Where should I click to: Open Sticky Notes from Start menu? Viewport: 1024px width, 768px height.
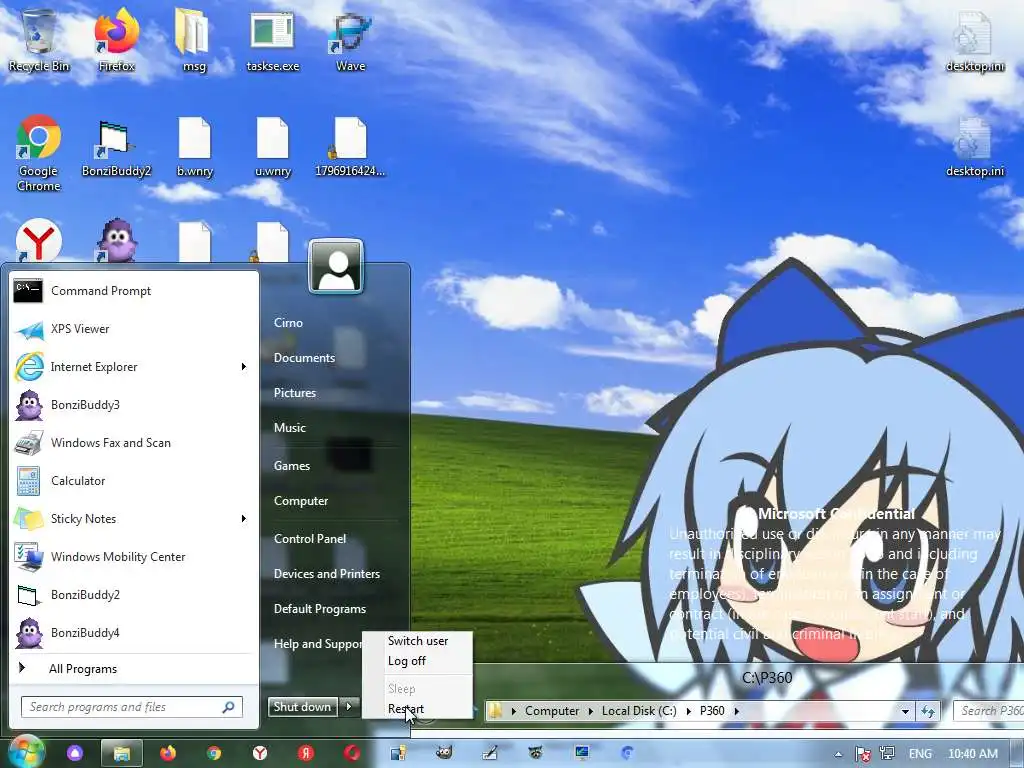click(x=124, y=519)
